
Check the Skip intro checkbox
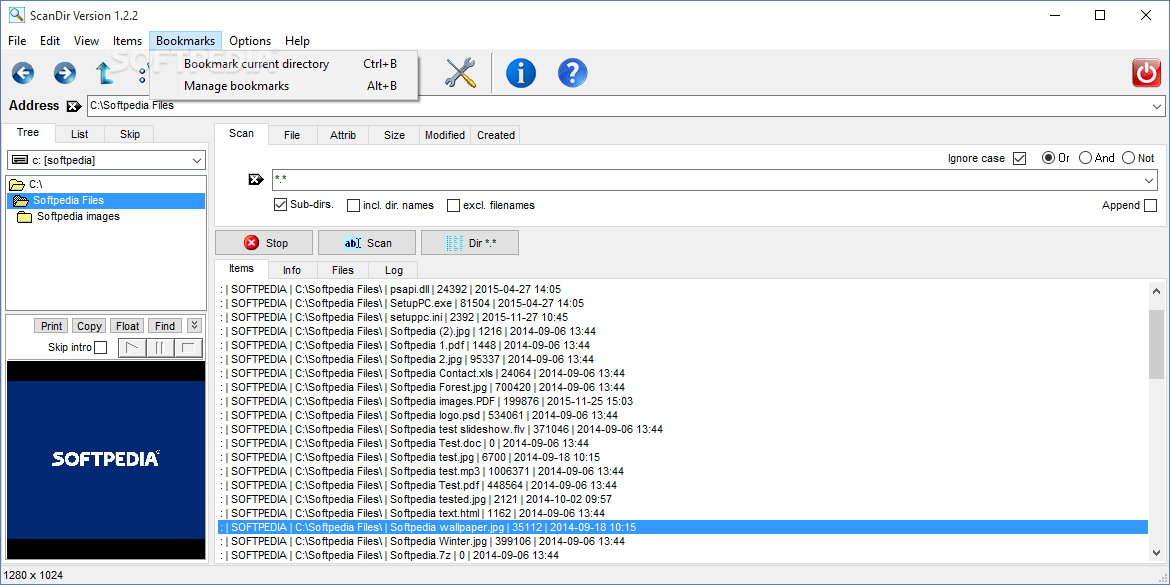pyautogui.click(x=100, y=347)
